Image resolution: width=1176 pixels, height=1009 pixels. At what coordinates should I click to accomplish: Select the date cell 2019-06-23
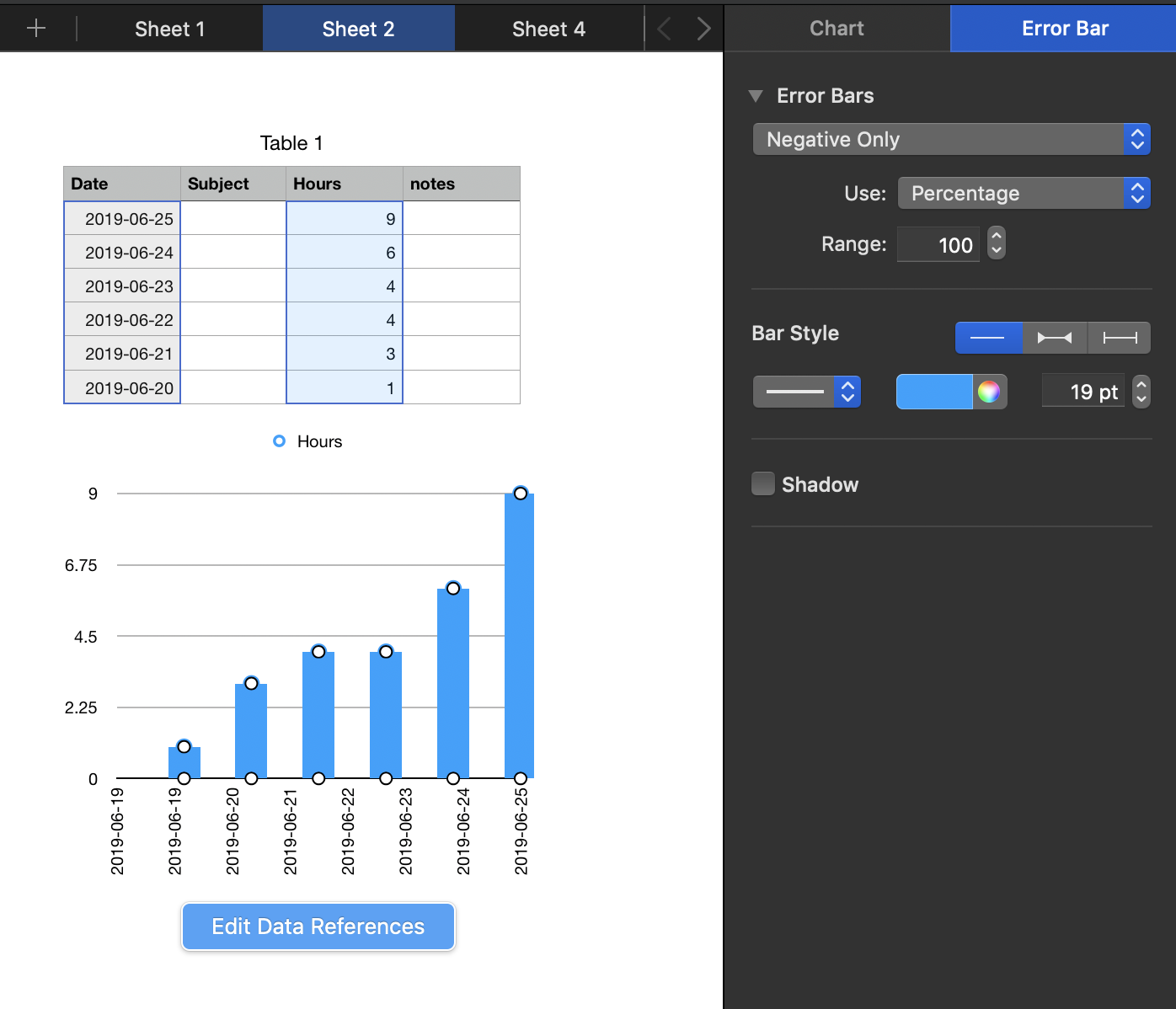122,286
